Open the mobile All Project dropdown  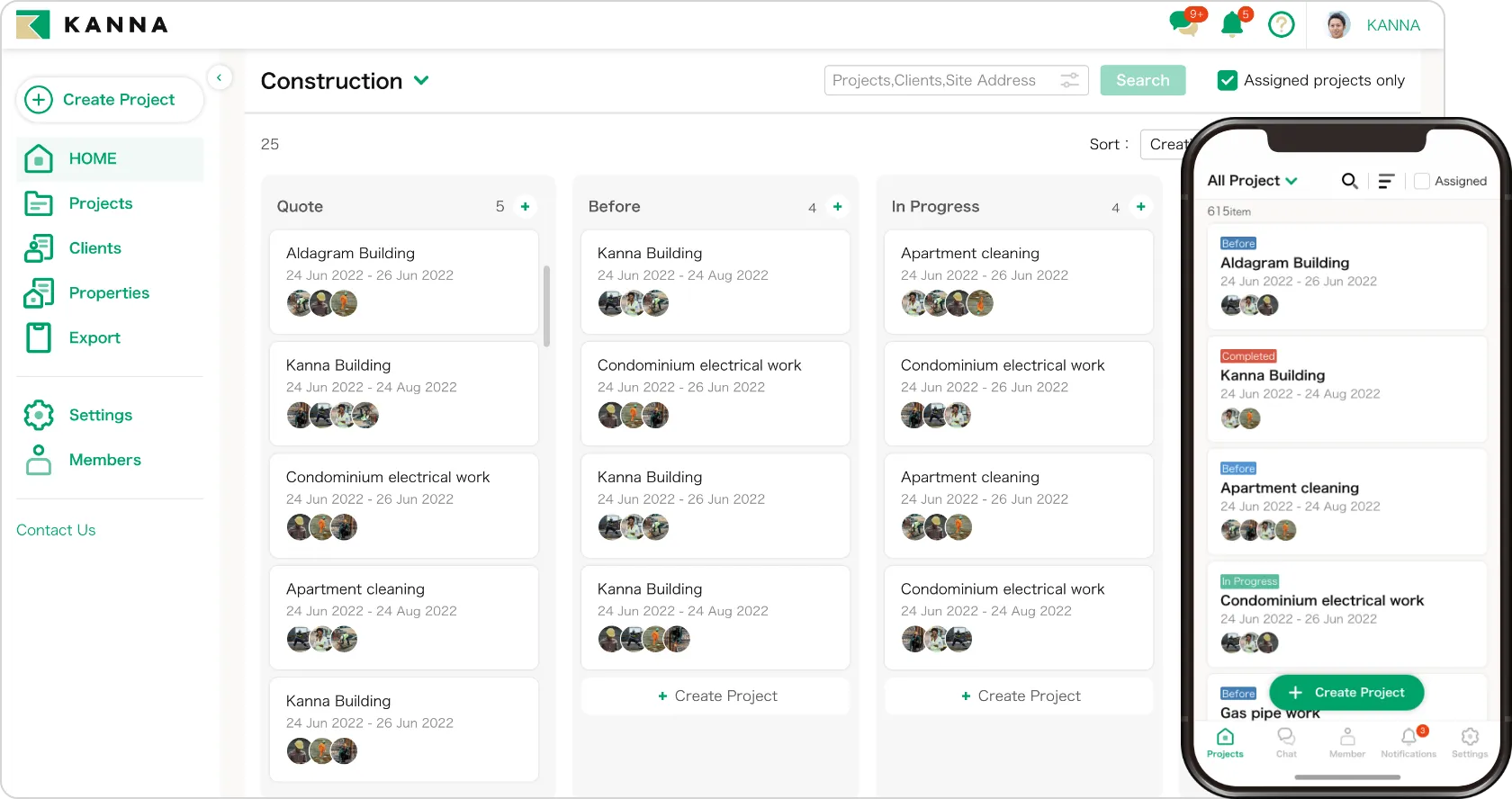point(1252,181)
